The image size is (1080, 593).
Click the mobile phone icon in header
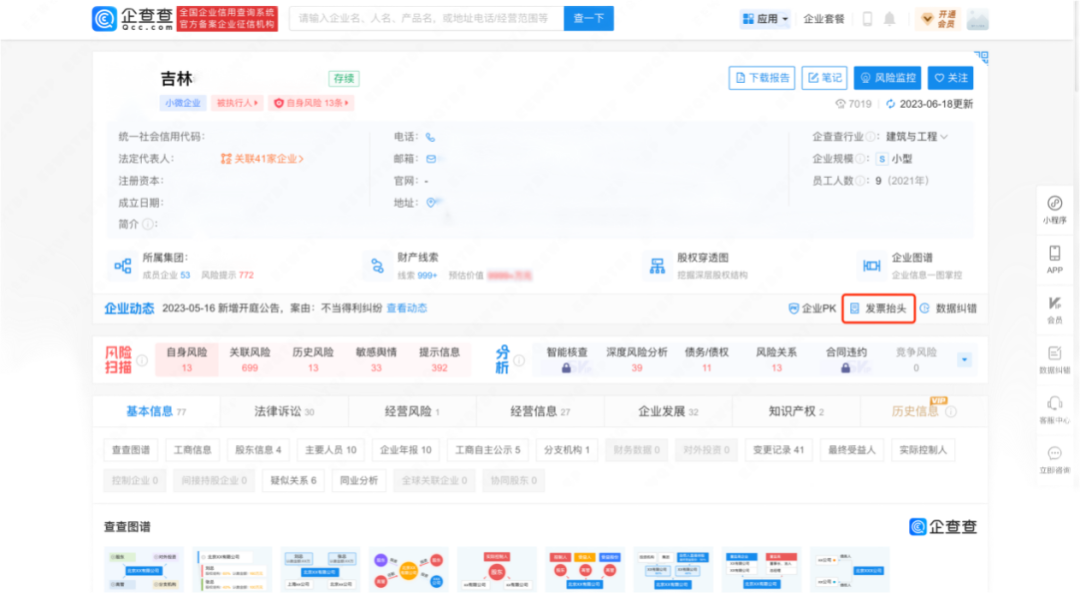pyautogui.click(x=867, y=19)
